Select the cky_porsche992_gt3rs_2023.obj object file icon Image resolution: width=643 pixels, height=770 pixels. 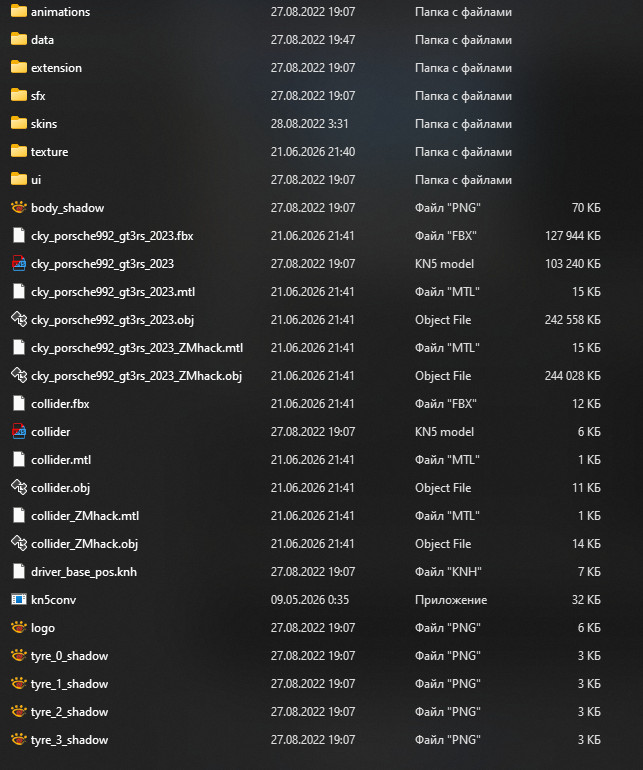pyautogui.click(x=19, y=319)
